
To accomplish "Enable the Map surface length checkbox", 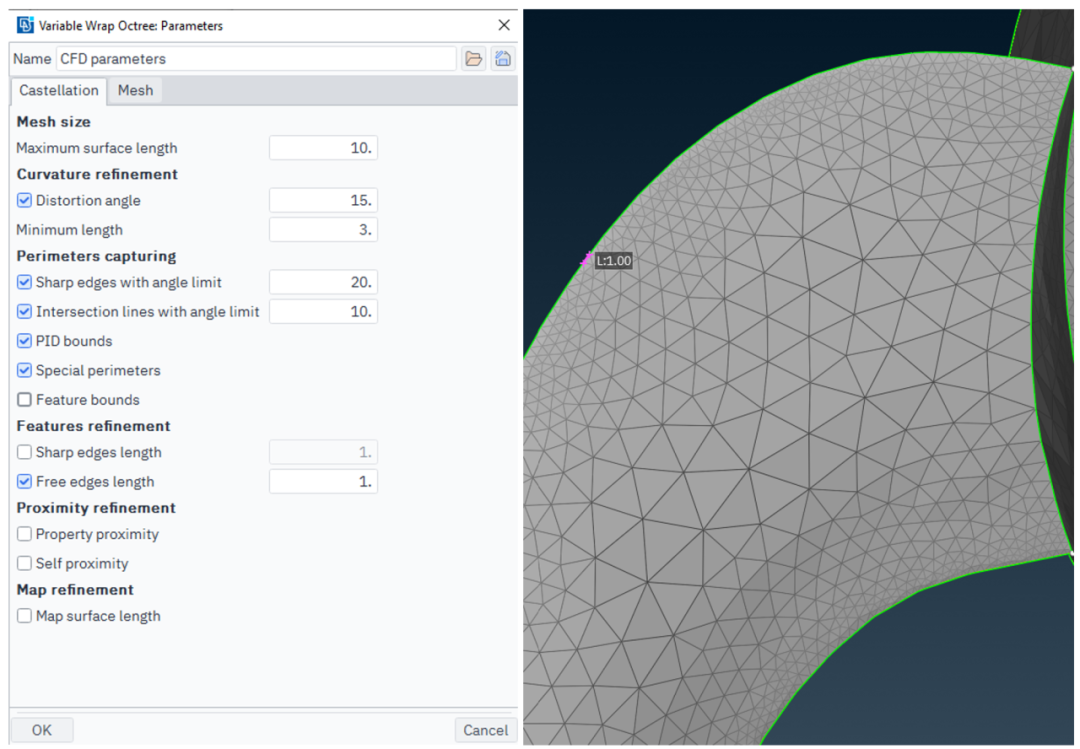I will click(x=25, y=616).
